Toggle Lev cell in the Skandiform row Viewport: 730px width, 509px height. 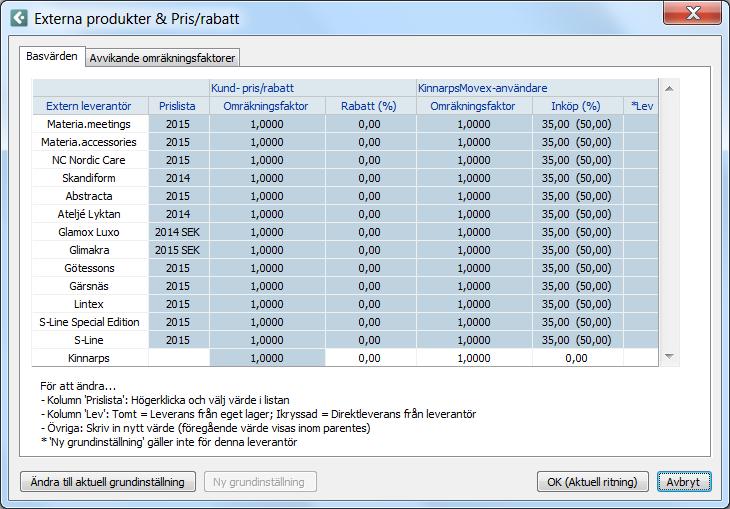point(641,178)
